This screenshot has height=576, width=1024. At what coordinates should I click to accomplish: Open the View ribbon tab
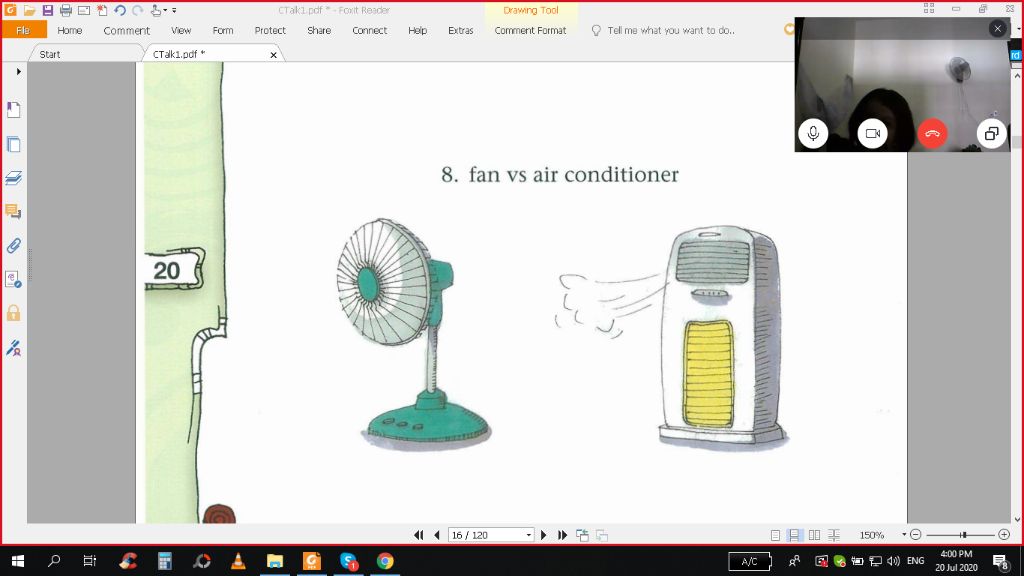click(x=181, y=30)
